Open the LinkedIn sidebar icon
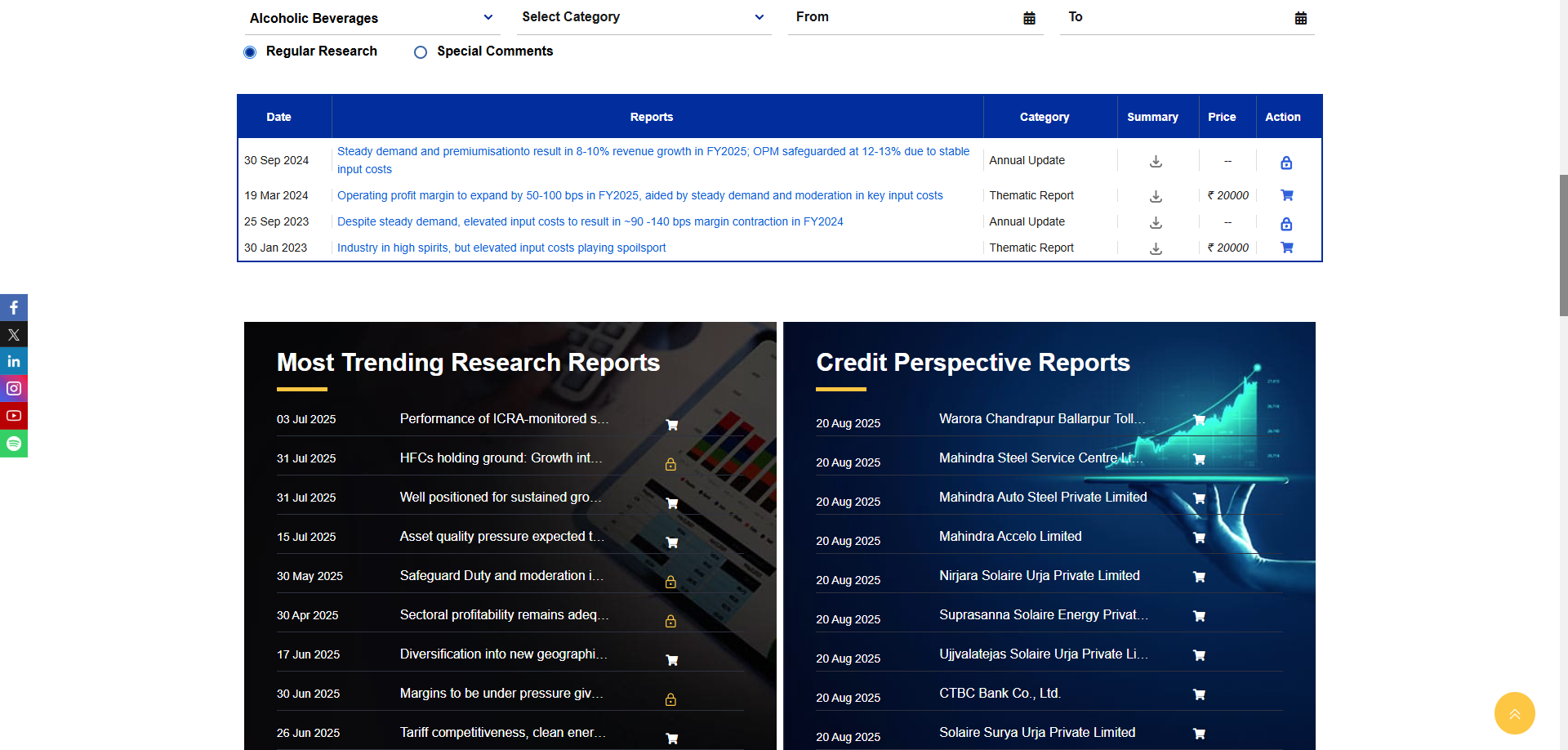The image size is (1568, 750). point(14,361)
